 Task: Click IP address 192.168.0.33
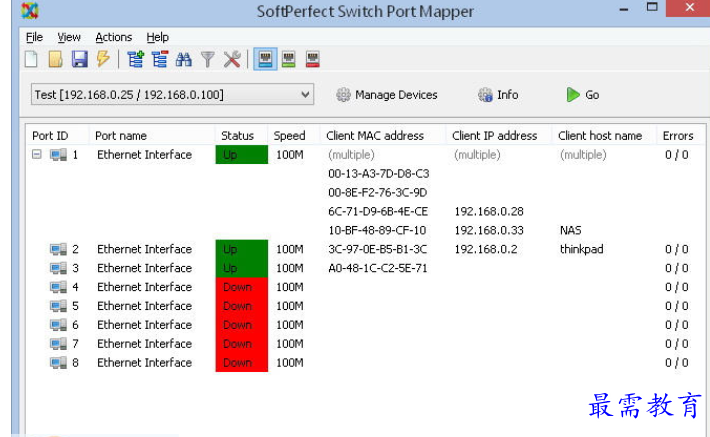(x=489, y=230)
